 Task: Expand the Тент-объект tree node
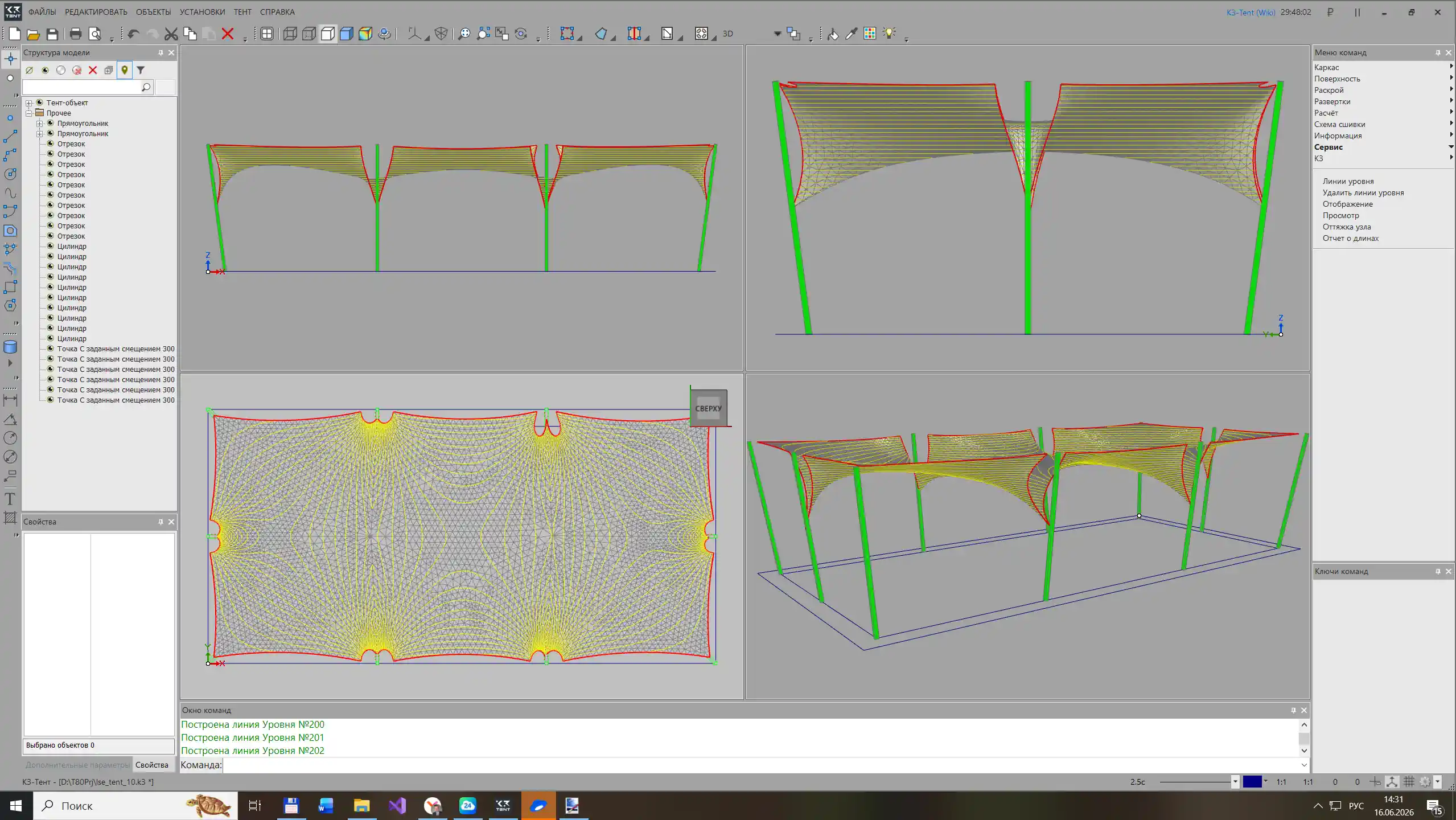(28, 103)
